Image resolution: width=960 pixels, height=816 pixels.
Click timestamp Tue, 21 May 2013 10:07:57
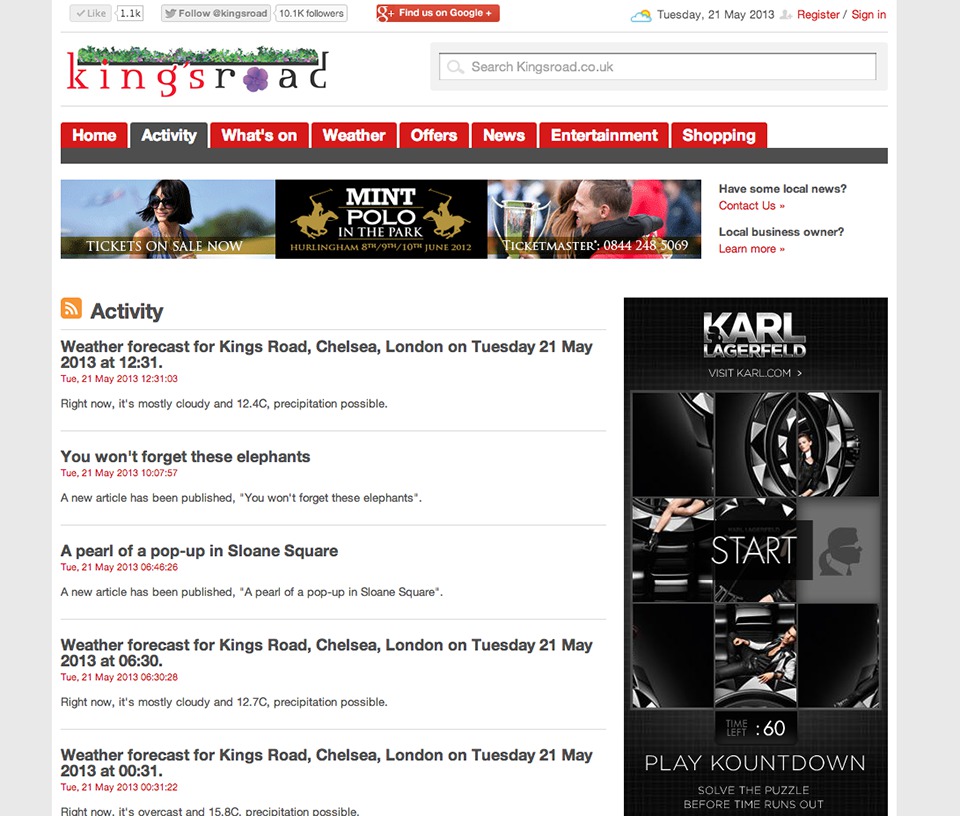pos(119,473)
